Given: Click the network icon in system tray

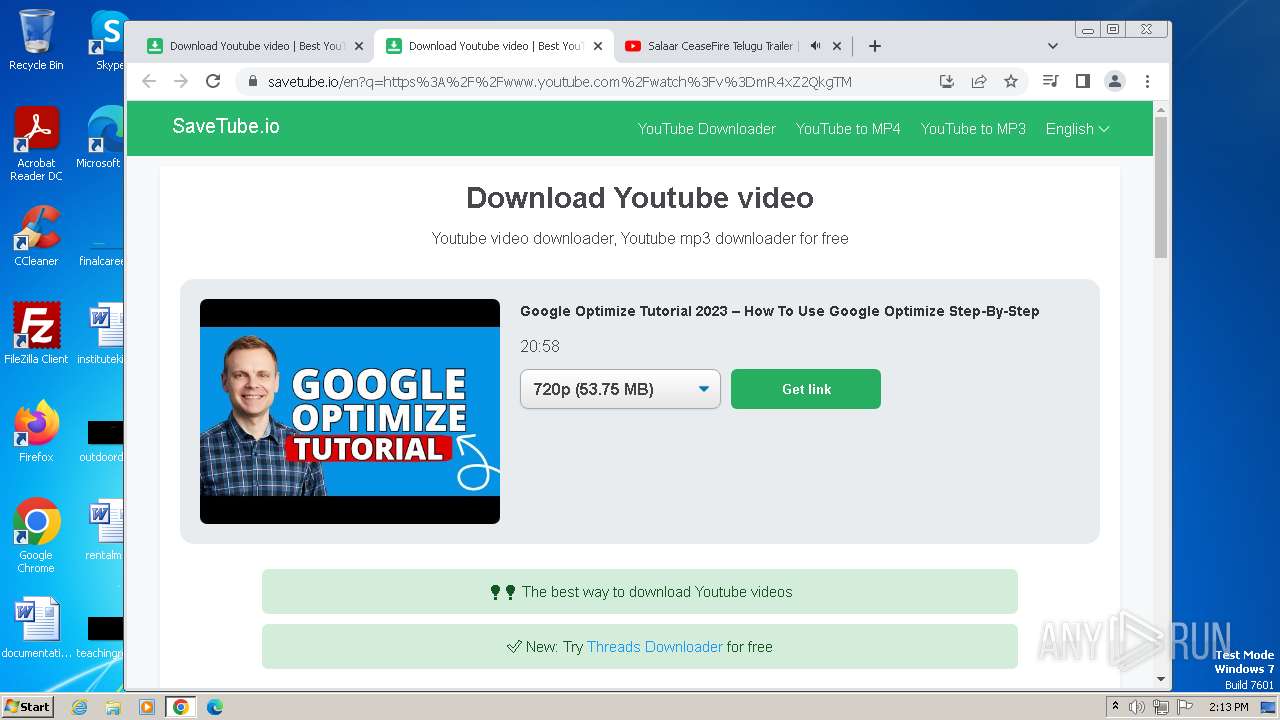Looking at the screenshot, I should tap(1161, 707).
